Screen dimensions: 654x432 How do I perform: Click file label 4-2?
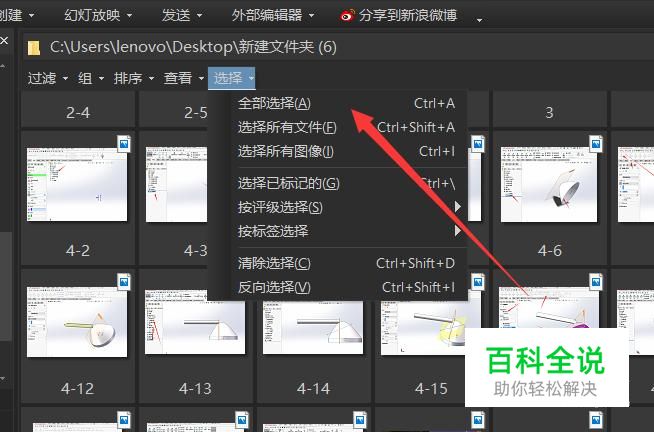[x=78, y=251]
